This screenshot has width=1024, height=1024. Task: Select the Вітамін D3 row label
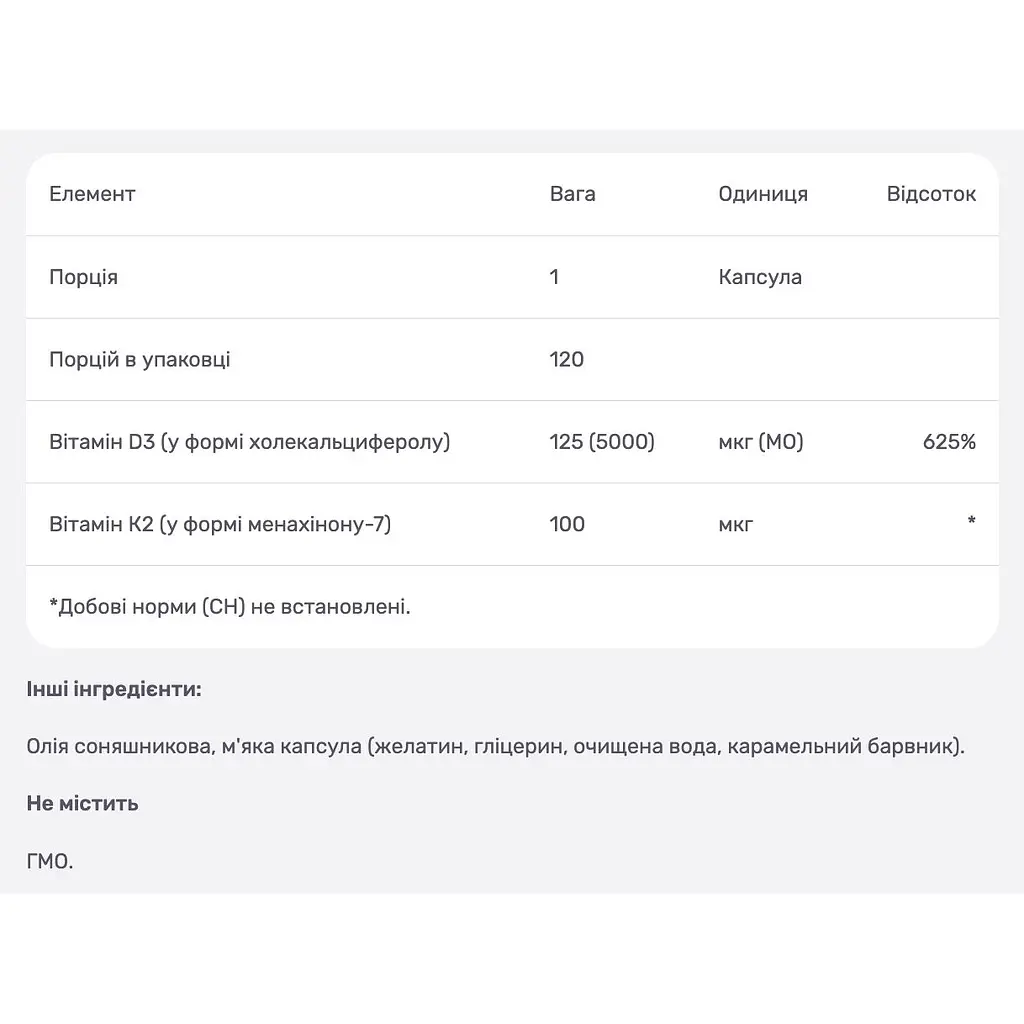point(249,442)
